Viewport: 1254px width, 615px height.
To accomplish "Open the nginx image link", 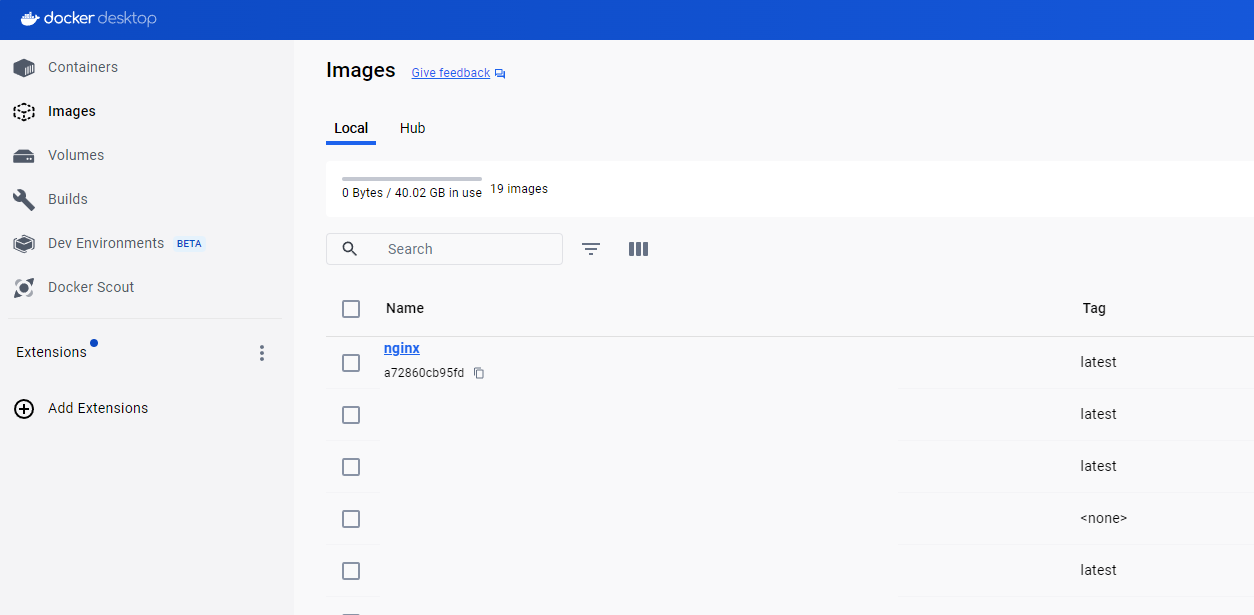I will [402, 348].
